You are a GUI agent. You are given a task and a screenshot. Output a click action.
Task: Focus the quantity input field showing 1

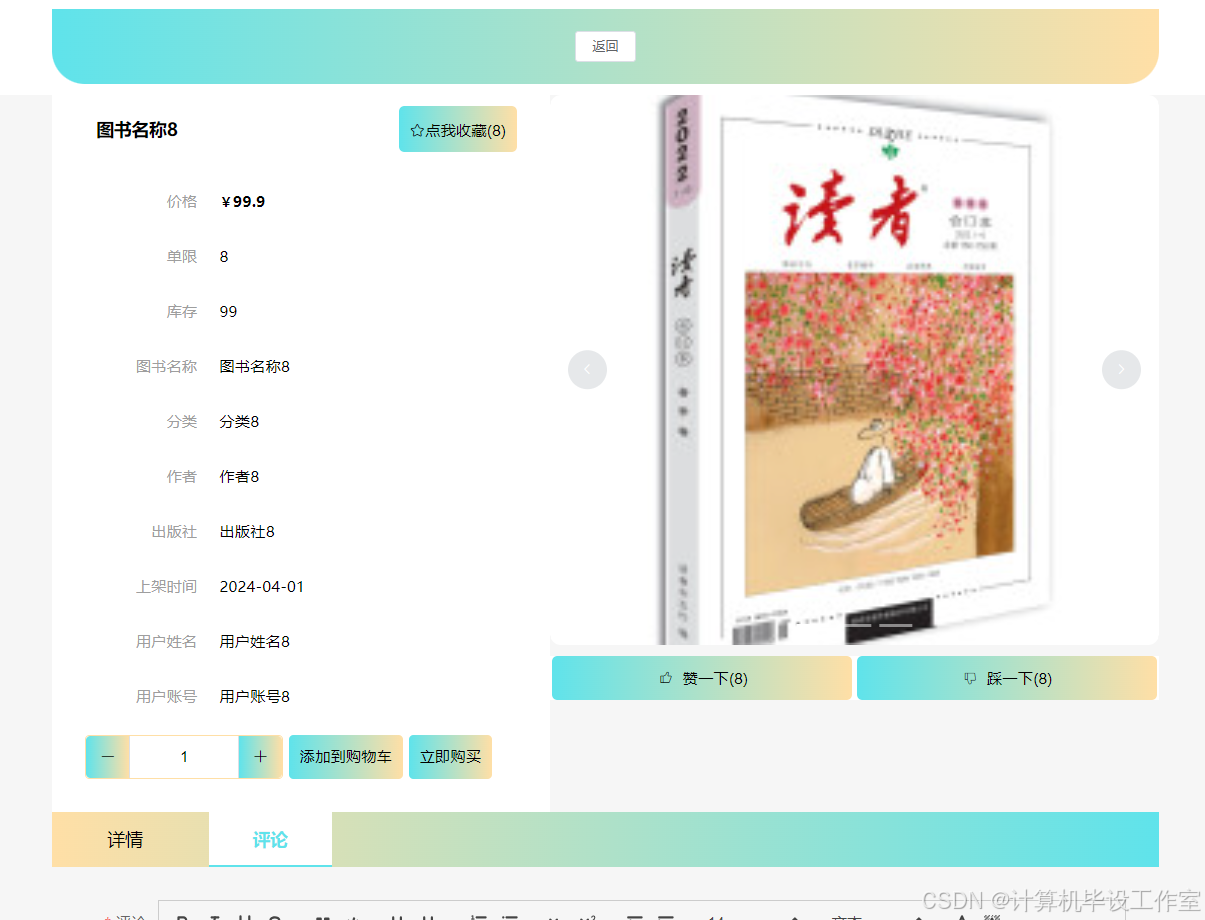pyautogui.click(x=184, y=757)
